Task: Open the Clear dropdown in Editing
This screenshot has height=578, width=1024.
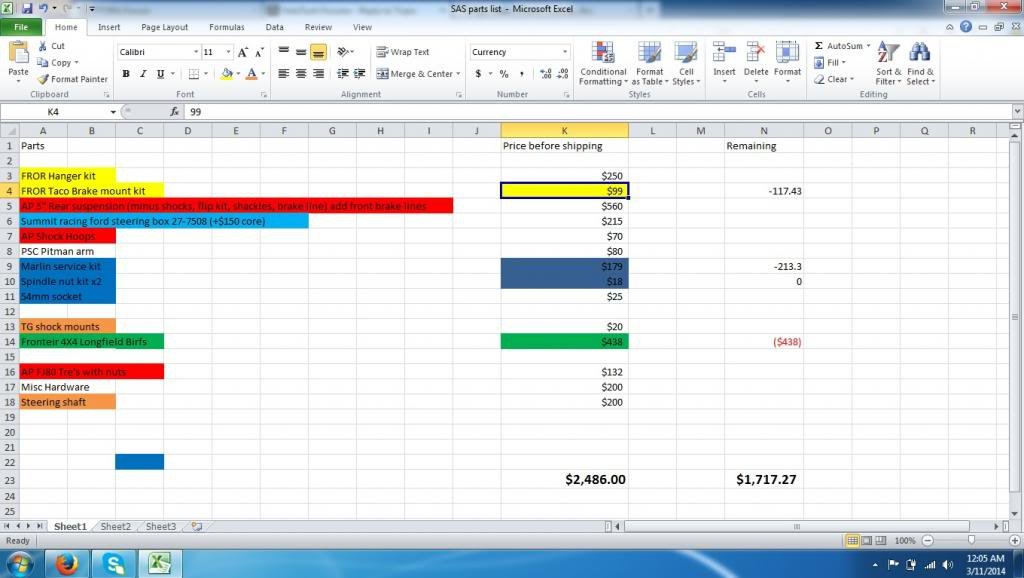Action: coord(834,79)
